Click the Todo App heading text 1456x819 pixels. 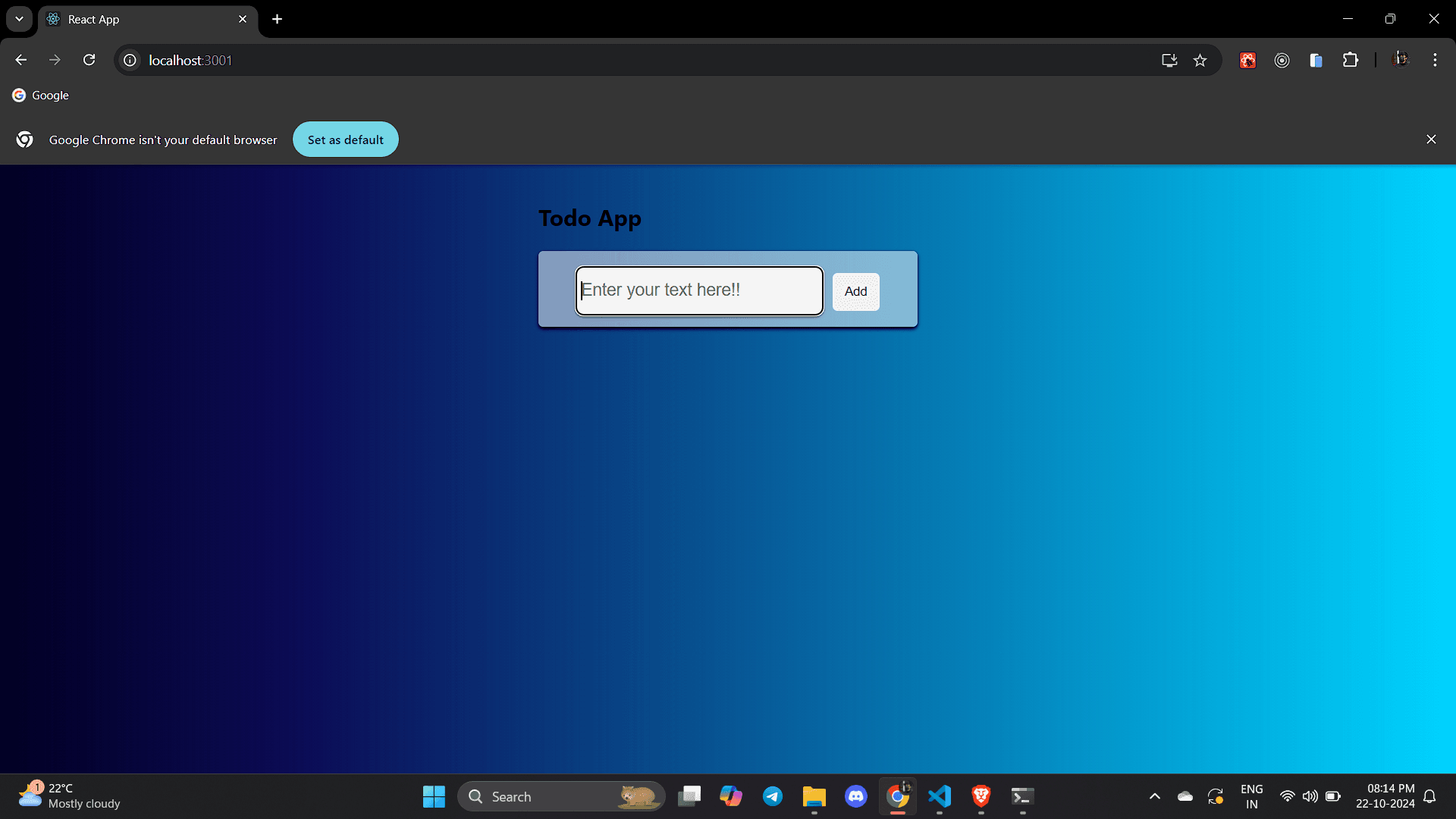point(590,218)
